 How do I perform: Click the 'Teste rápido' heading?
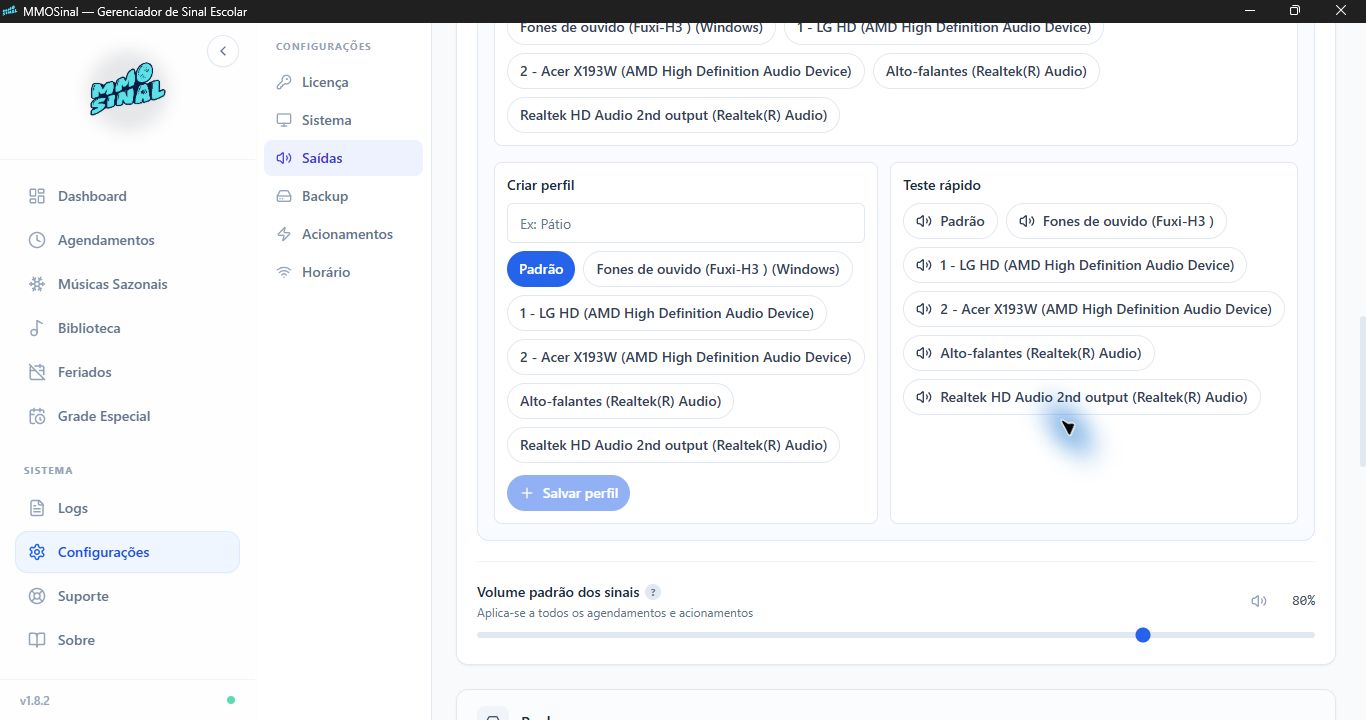tap(942, 185)
